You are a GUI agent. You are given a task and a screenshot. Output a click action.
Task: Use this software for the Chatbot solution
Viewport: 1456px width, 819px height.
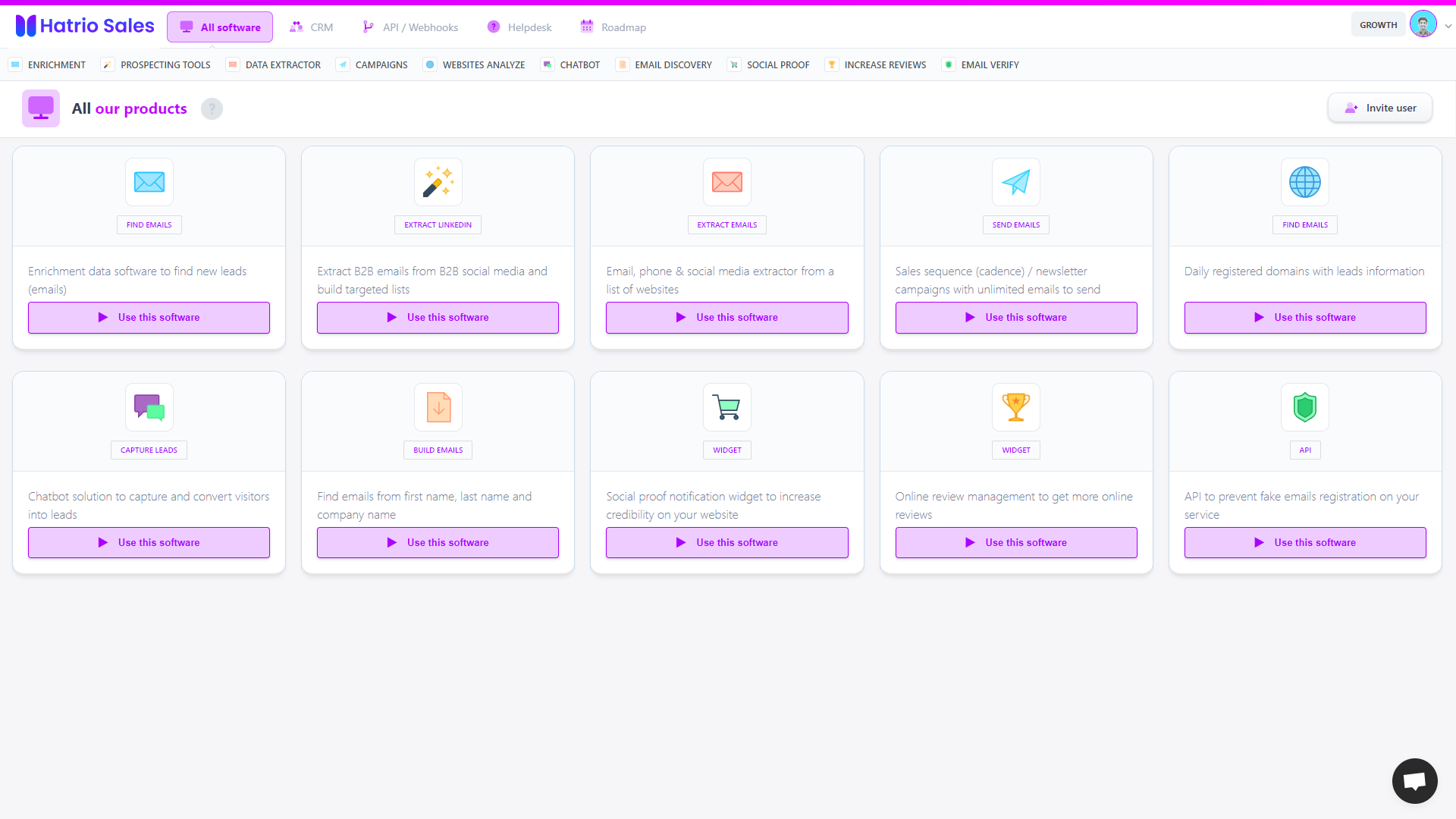pos(149,542)
